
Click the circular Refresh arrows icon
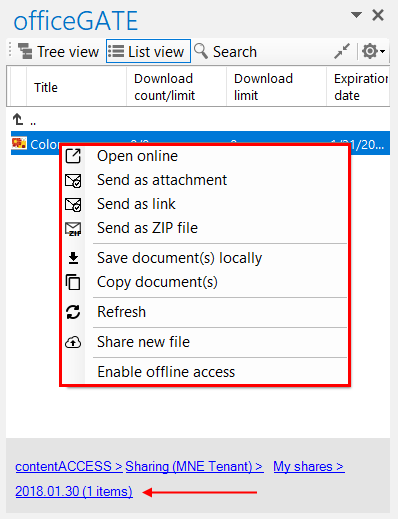point(73,312)
